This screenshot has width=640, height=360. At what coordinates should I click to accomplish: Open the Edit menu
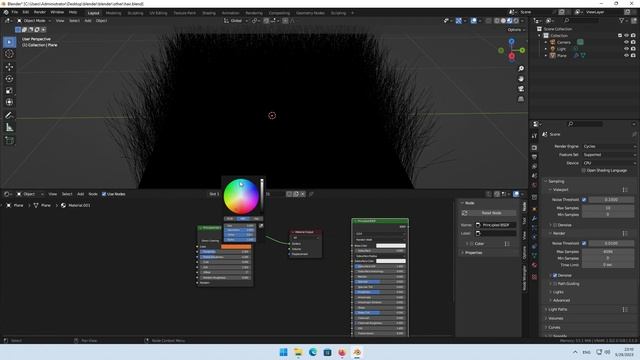(26, 12)
